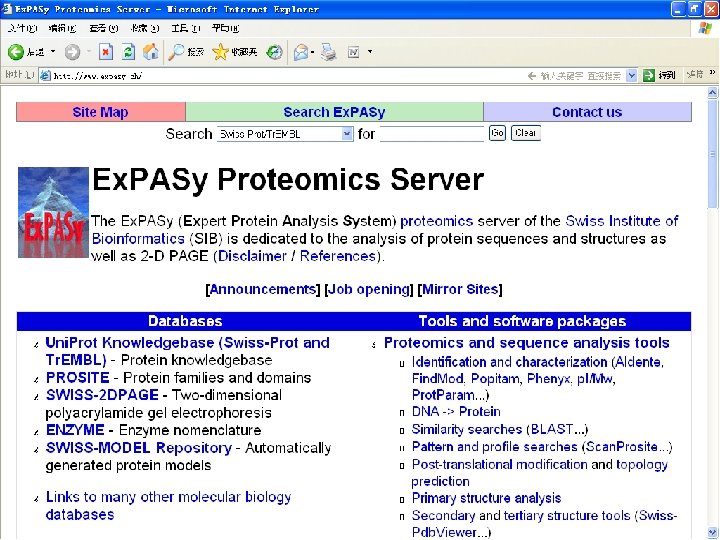720x540 pixels.
Task: Click the green Back arrow button
Action: (16, 52)
